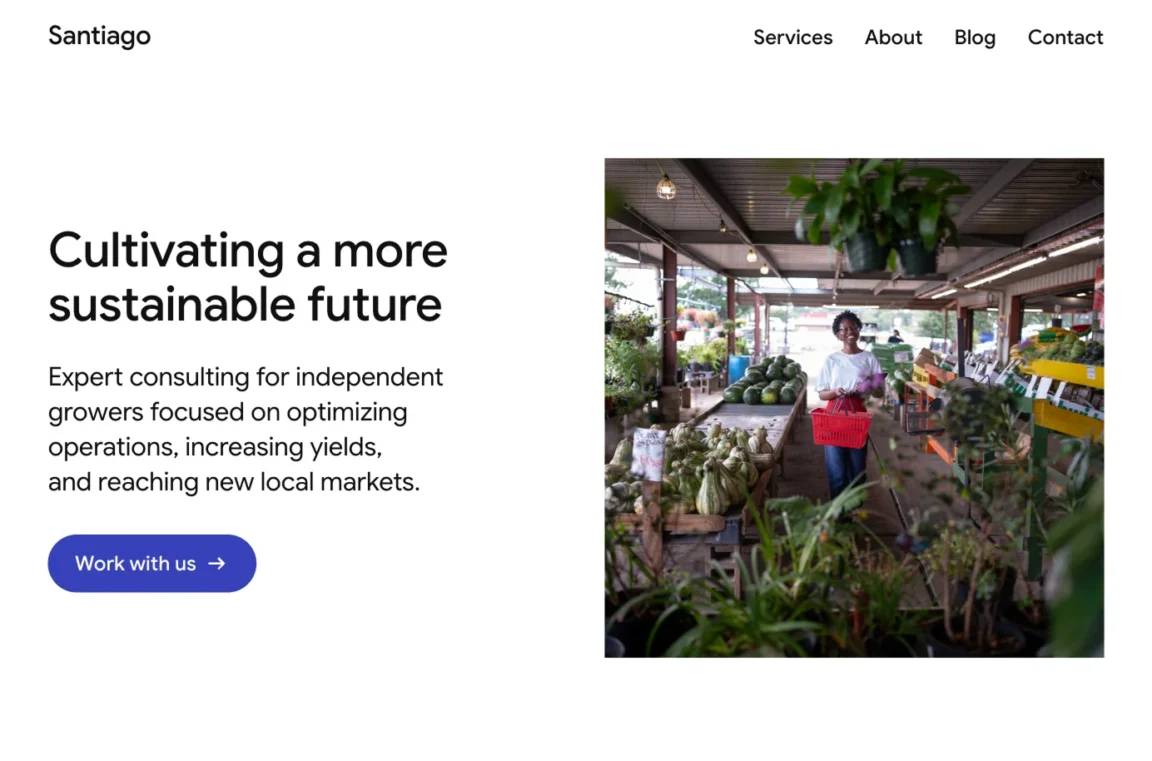
Task: Click the hanging light bulb in photo
Action: tap(666, 187)
